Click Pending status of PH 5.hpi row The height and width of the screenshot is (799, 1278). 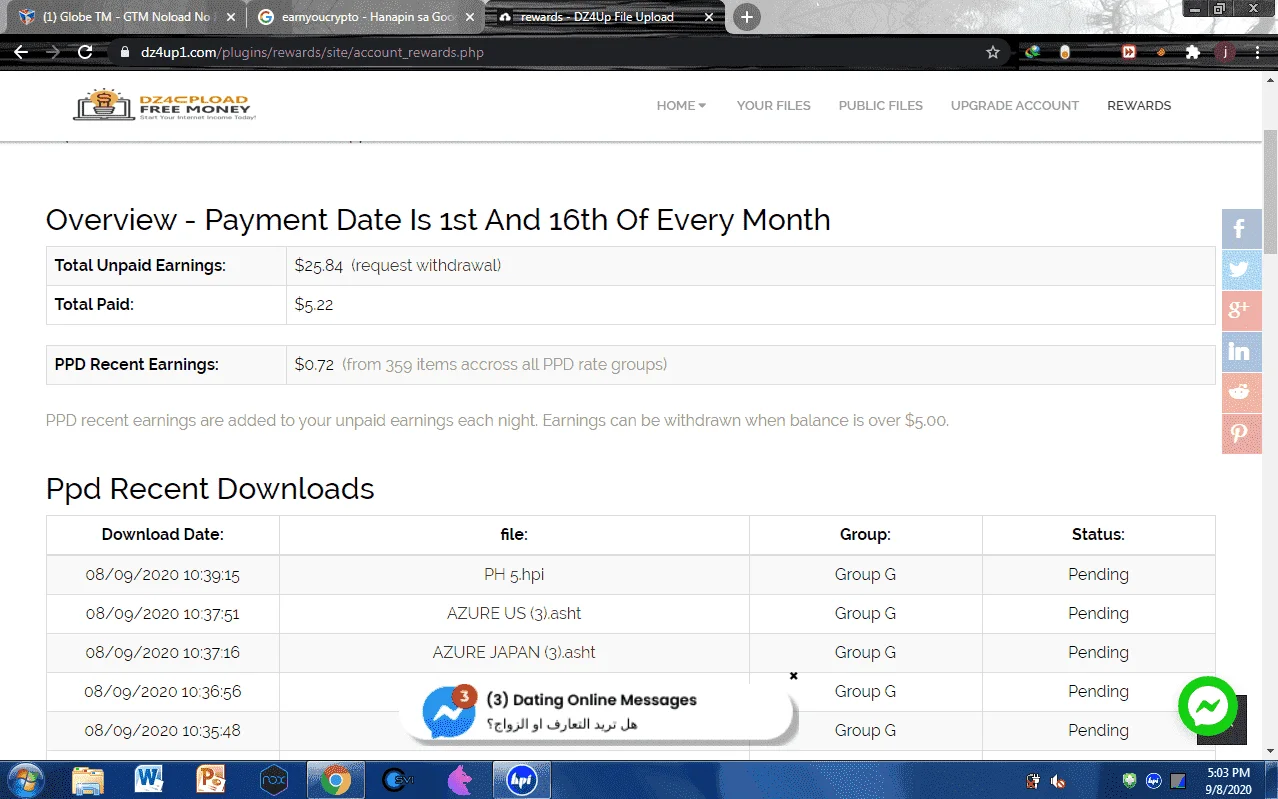click(1098, 574)
